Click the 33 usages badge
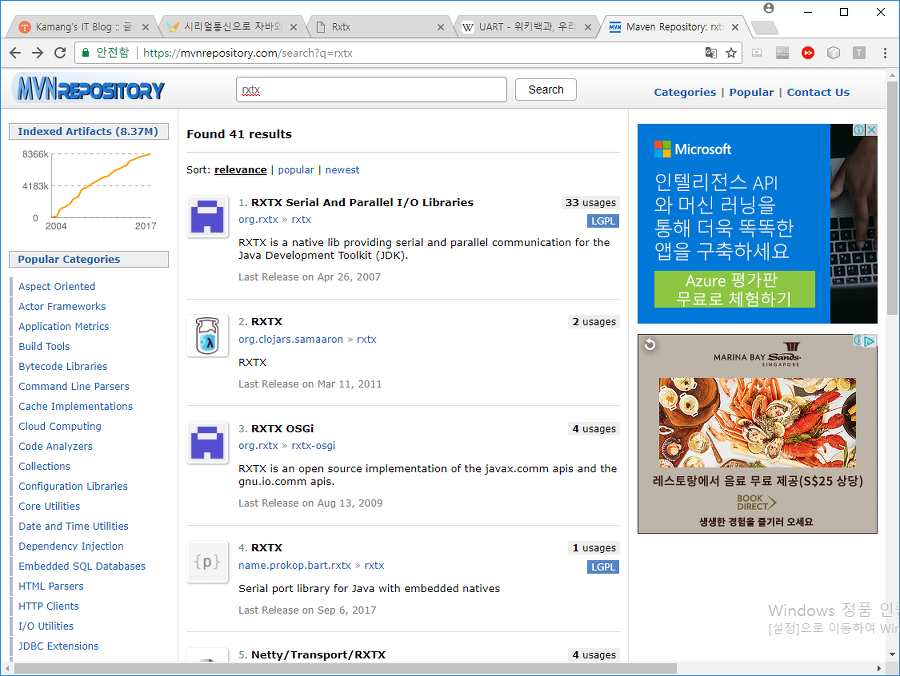This screenshot has width=900, height=676. (590, 203)
